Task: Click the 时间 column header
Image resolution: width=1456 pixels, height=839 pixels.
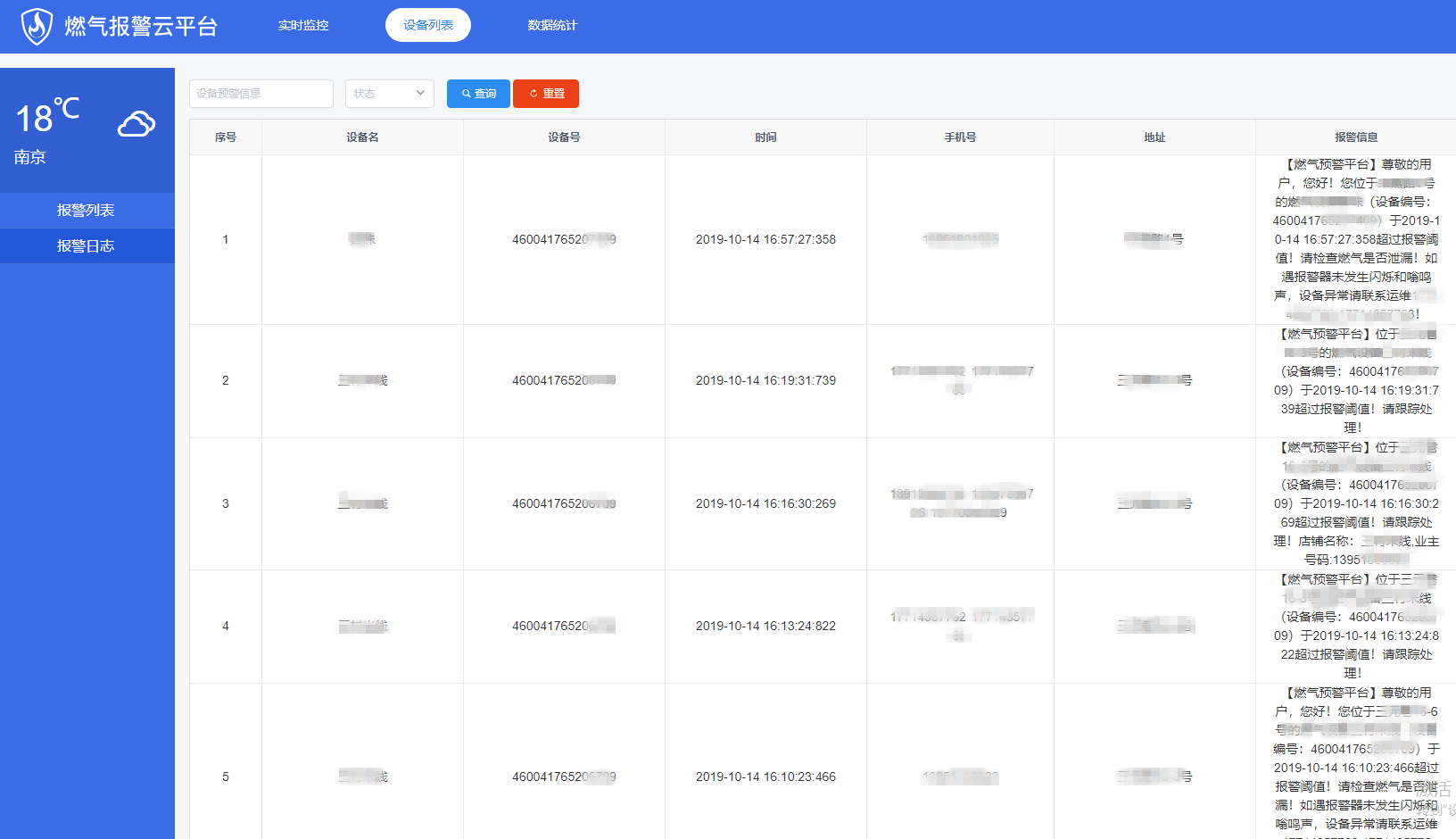Action: tap(765, 137)
